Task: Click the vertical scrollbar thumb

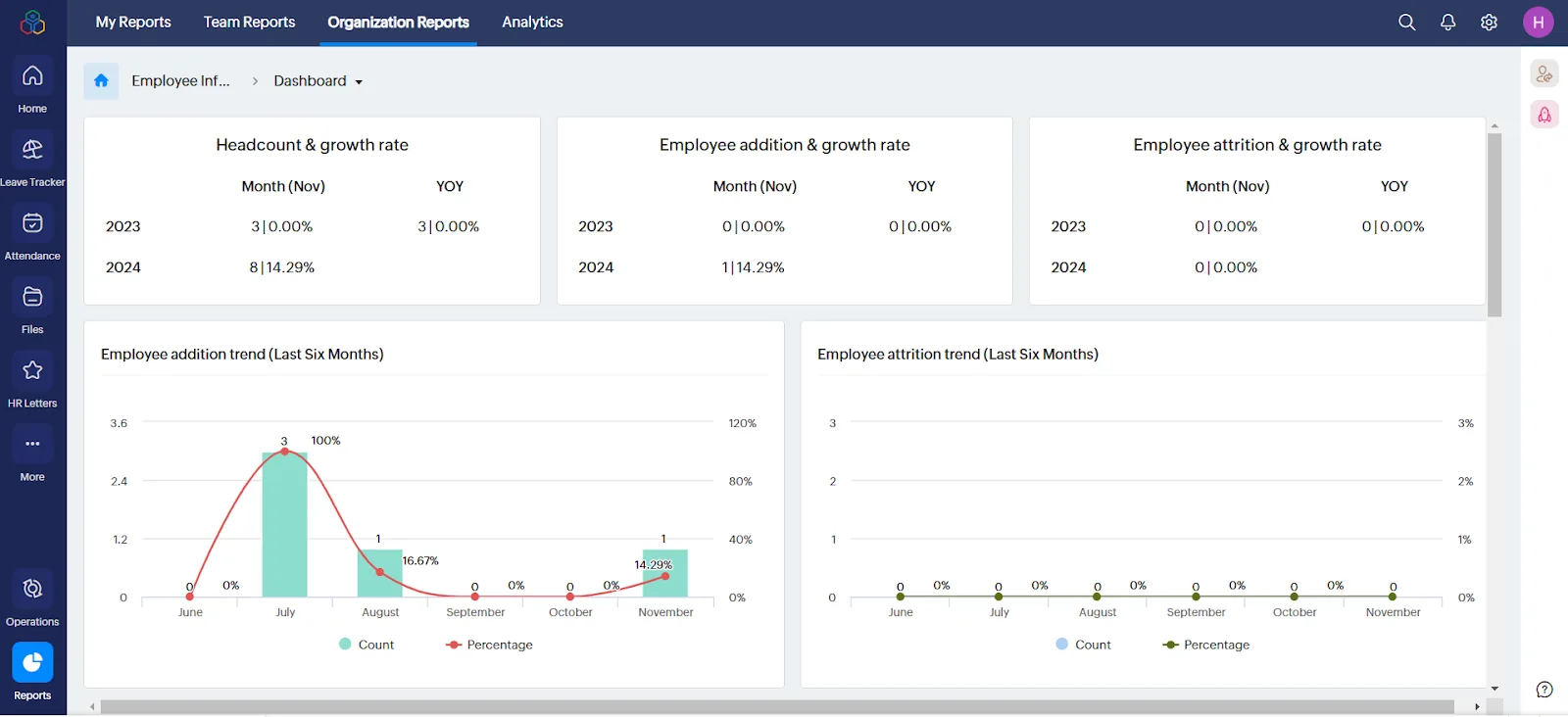Action: (x=1494, y=224)
